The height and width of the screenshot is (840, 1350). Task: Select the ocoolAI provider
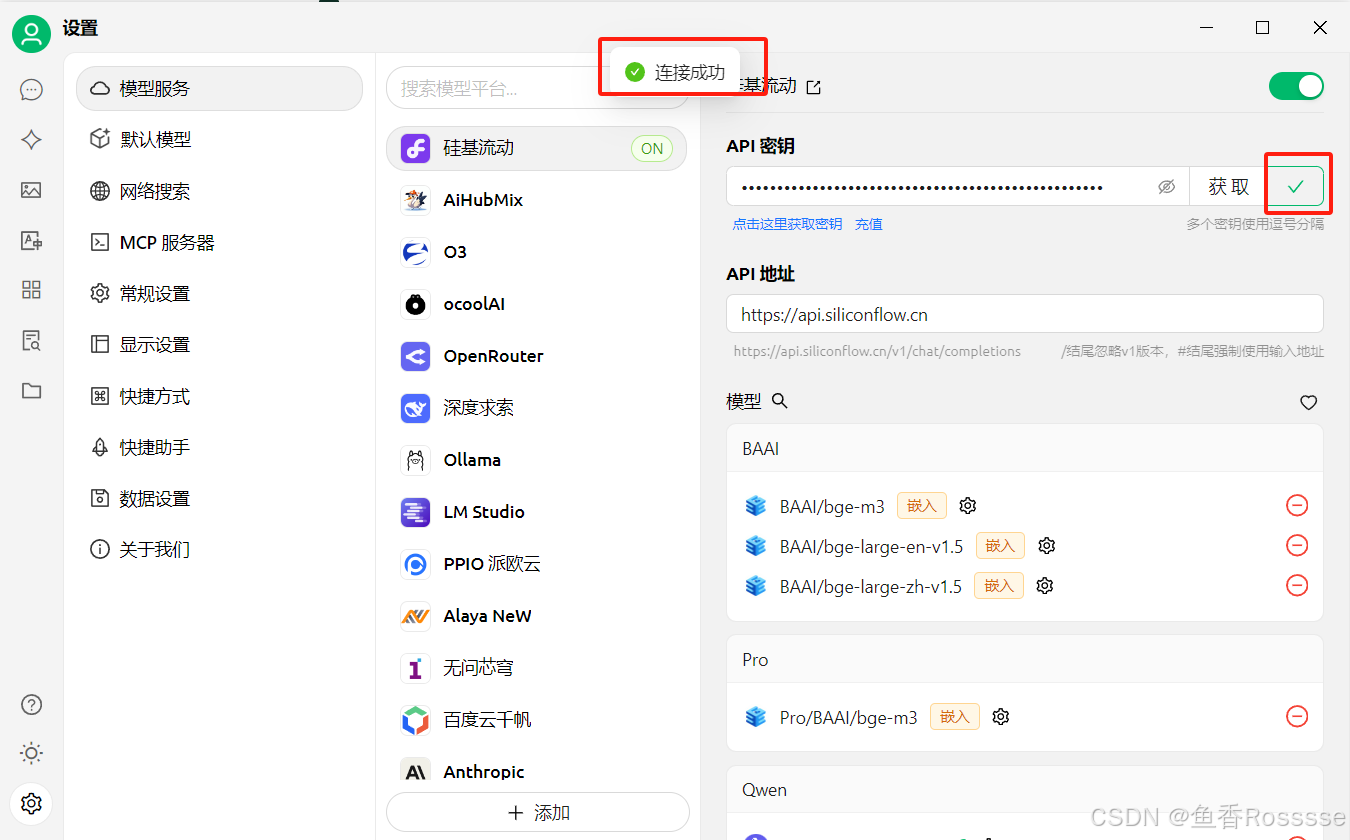coord(537,304)
